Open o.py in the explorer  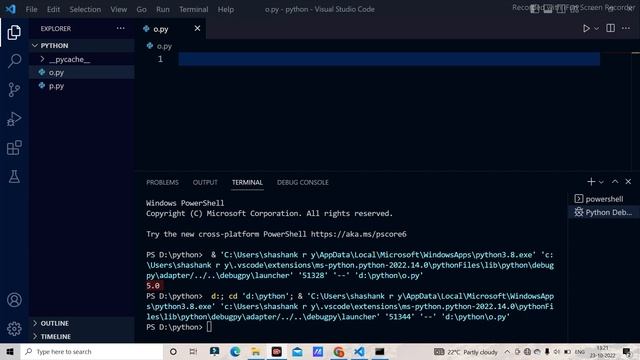coord(82,72)
